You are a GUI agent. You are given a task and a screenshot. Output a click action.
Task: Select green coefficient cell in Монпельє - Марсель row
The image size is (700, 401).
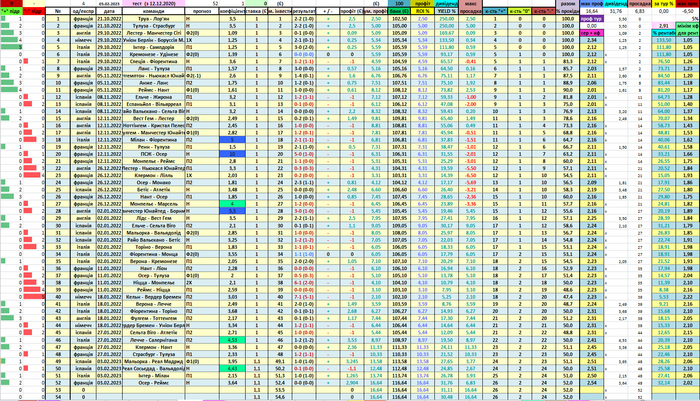click(x=232, y=204)
